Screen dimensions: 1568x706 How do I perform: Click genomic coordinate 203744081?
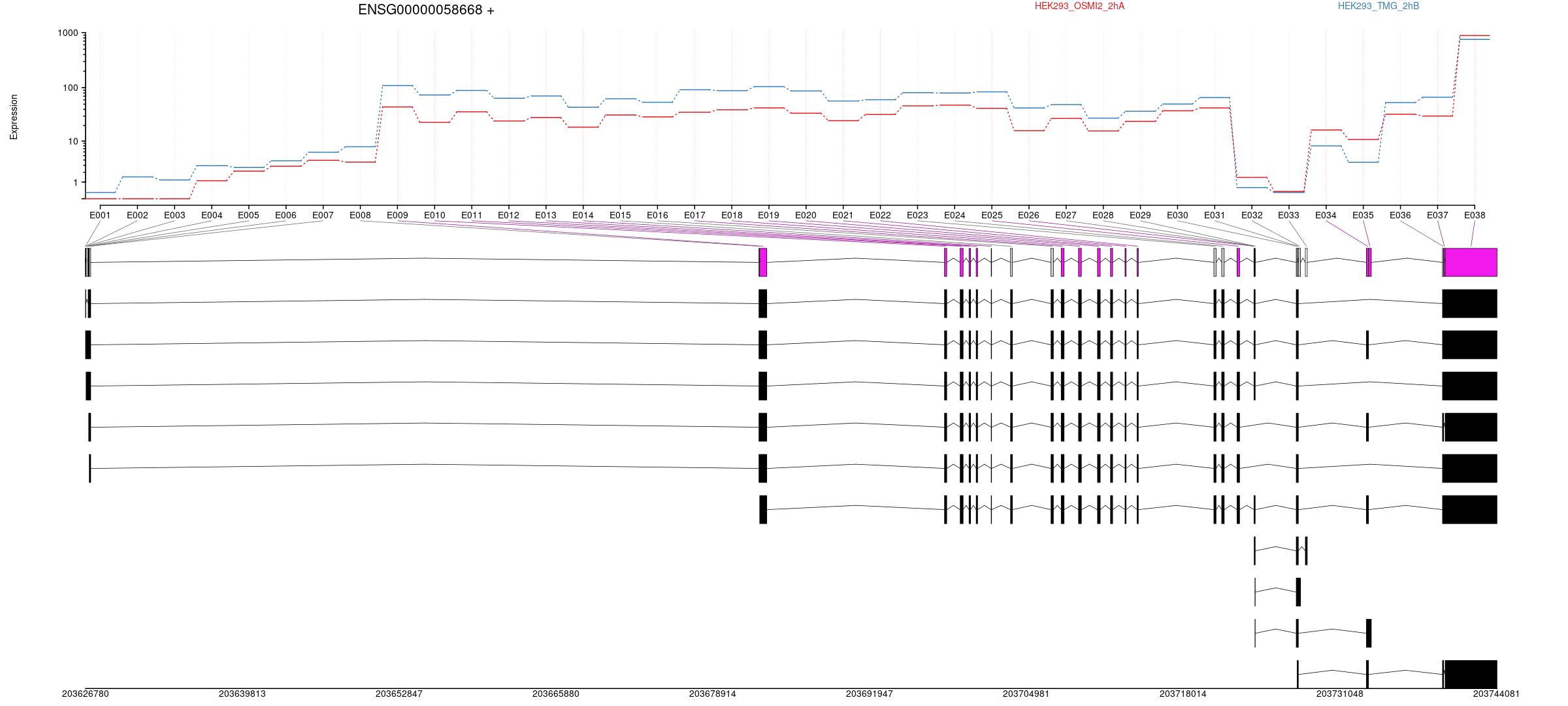[x=1496, y=694]
